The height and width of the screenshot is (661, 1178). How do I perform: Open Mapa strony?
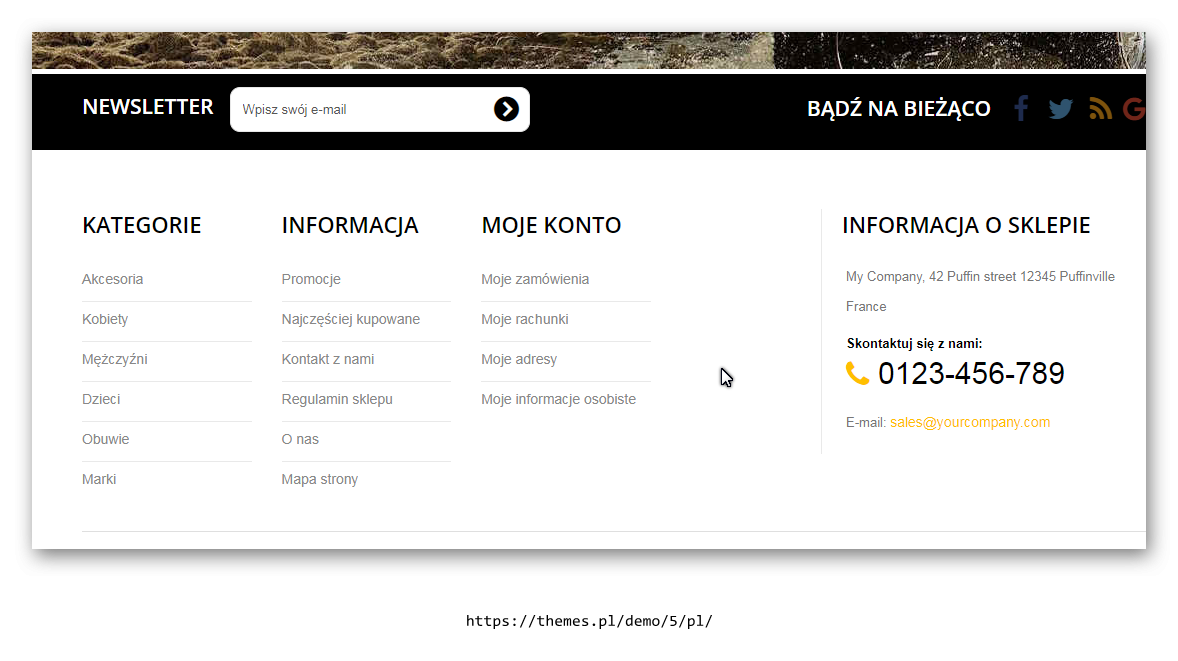pos(319,479)
